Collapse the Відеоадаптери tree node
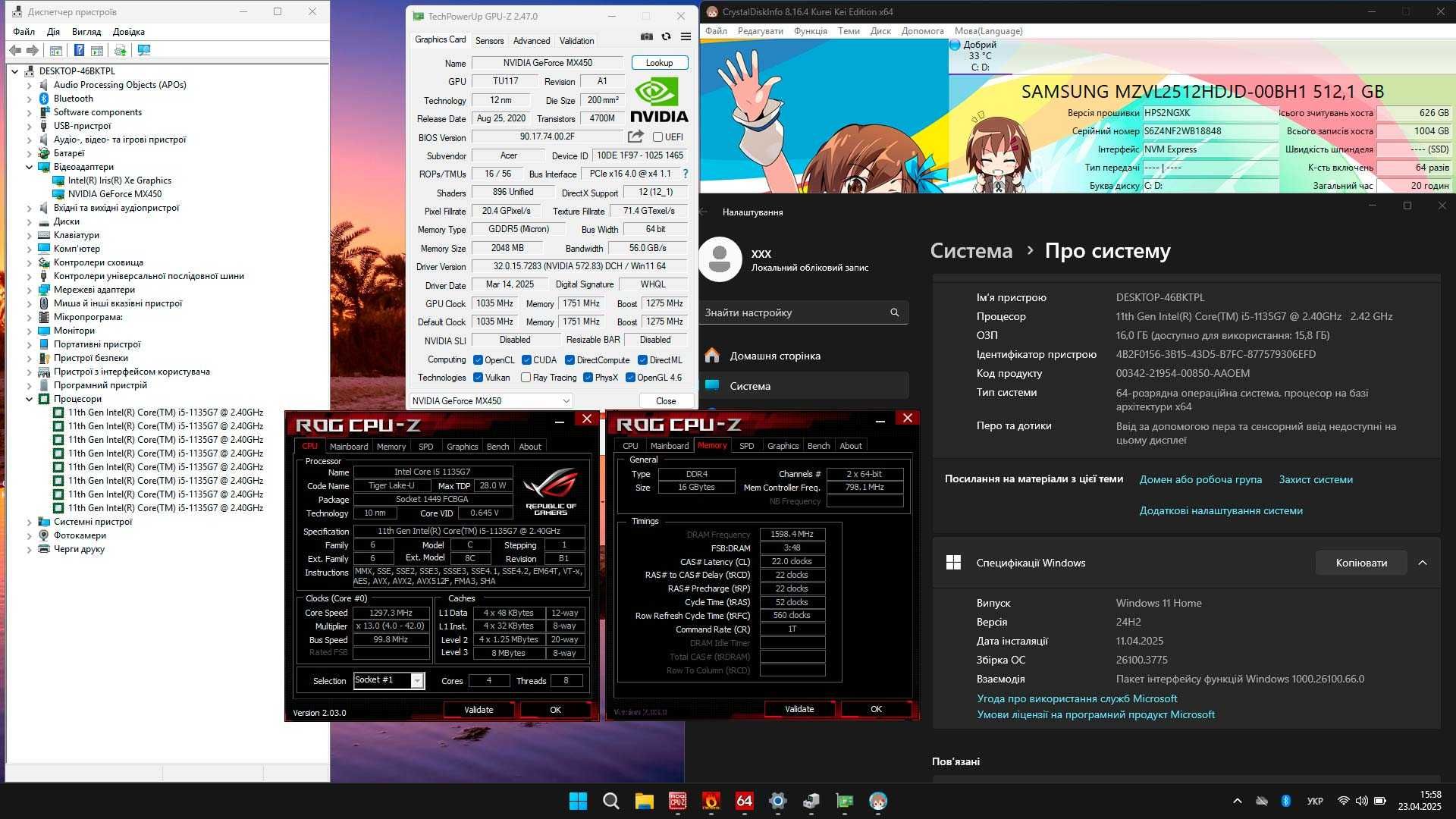Screen dimensions: 1456x819 [30, 167]
